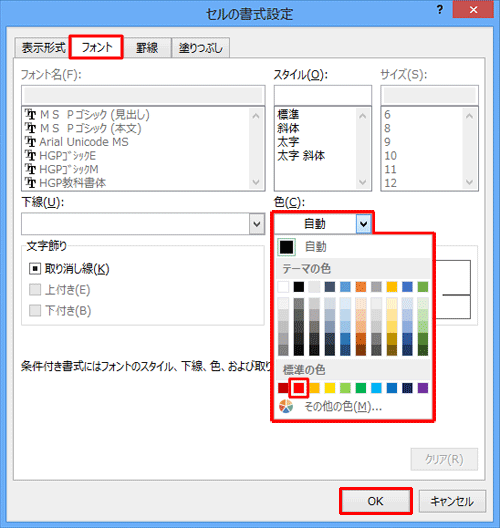Pick gold theme color swatch
The width and height of the screenshot is (500, 528).
click(392, 287)
